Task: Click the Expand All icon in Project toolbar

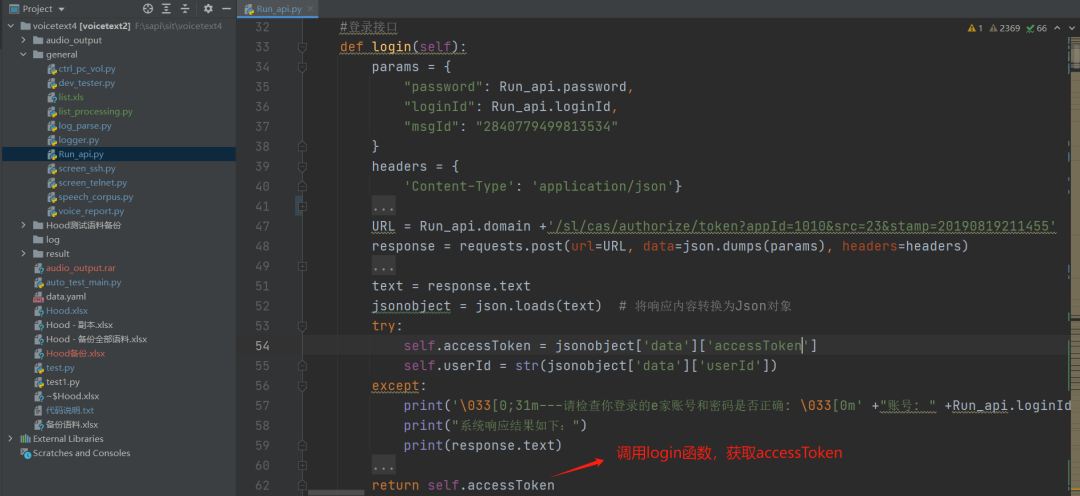Action: [167, 9]
